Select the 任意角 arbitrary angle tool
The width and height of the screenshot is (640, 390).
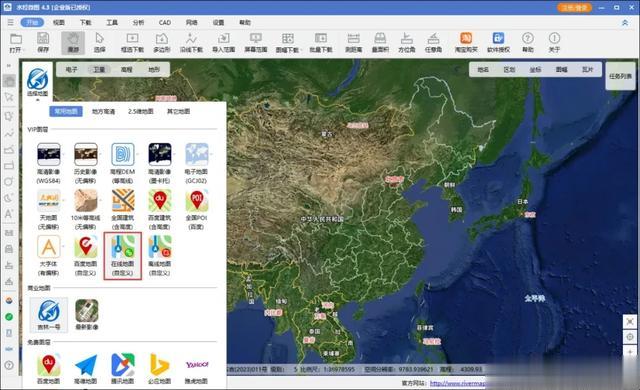[x=433, y=42]
